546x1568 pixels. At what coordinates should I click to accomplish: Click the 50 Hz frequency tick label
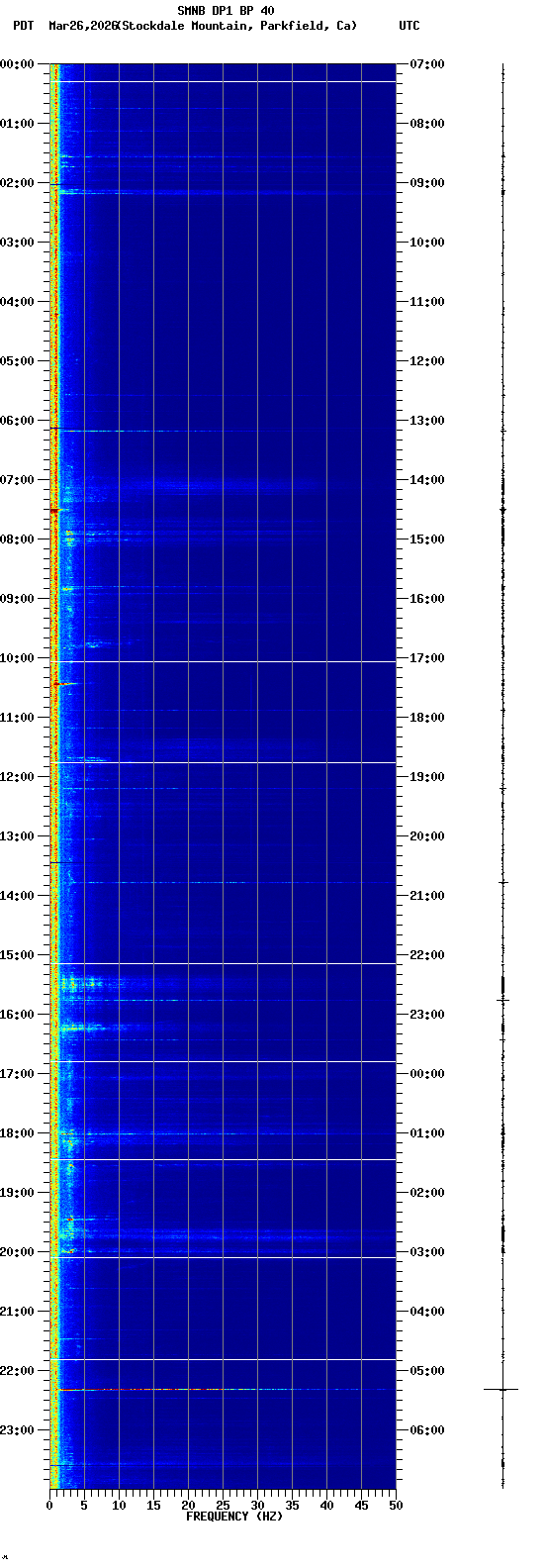[396, 1506]
